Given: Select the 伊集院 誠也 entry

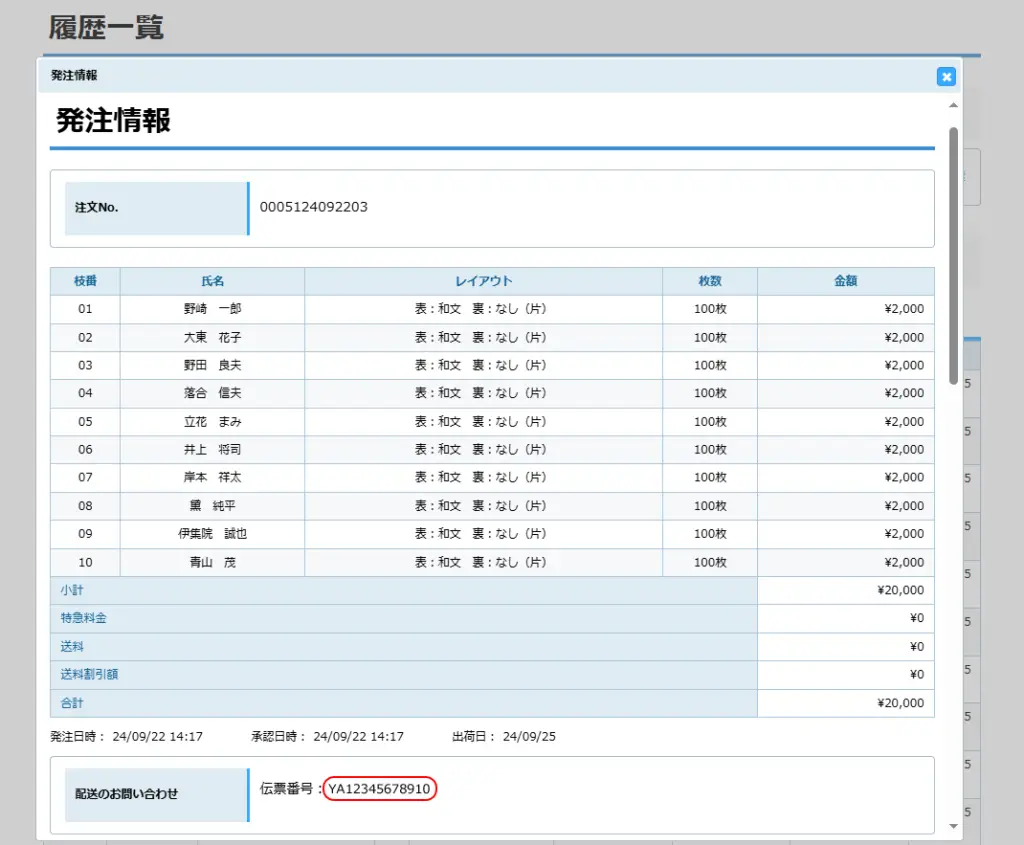Looking at the screenshot, I should (212, 533).
